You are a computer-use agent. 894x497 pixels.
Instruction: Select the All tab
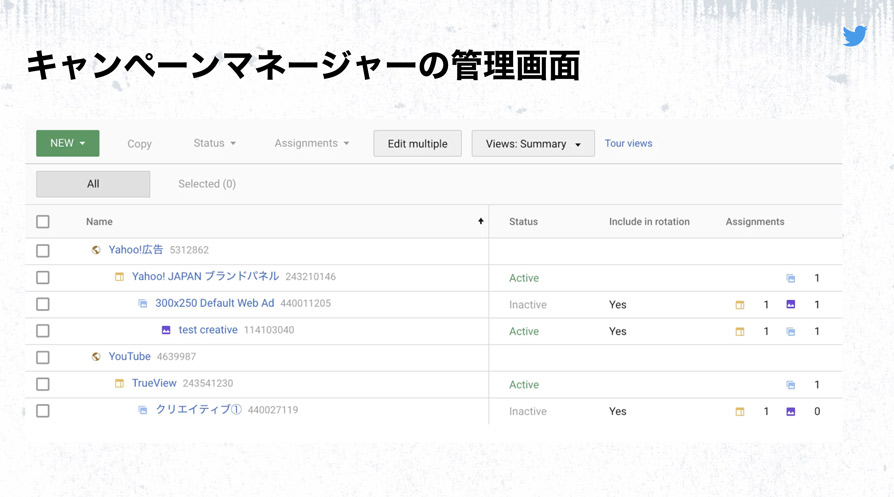(93, 184)
